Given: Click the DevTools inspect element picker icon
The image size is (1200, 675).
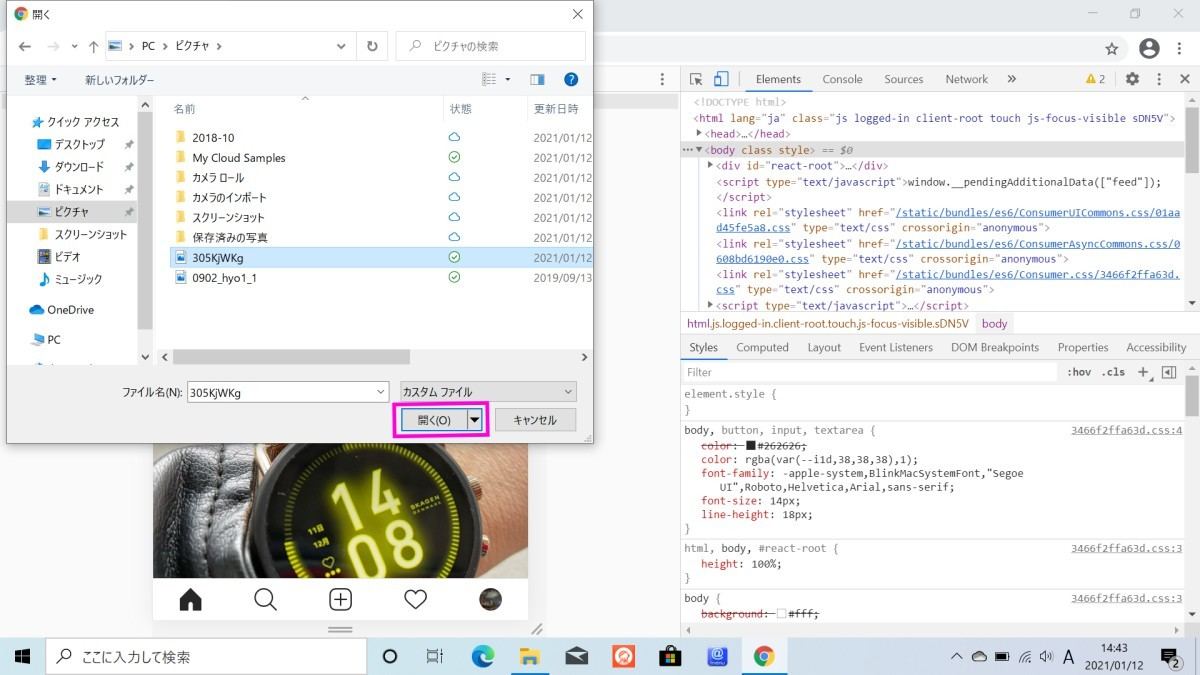Looking at the screenshot, I should coord(696,79).
